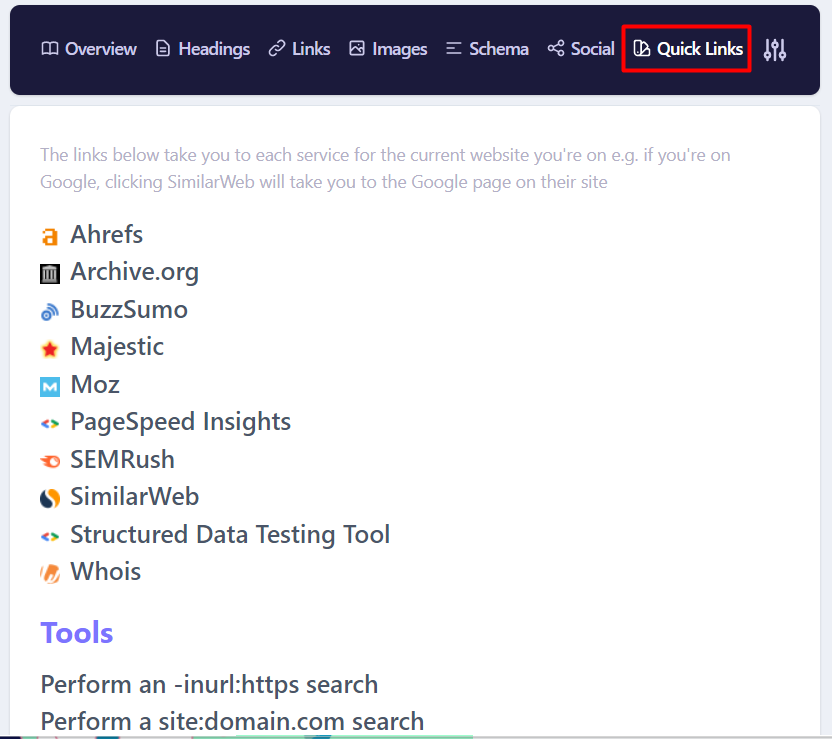Click the PageSpeed Insights arrows icon
Image resolution: width=832 pixels, height=739 pixels.
coord(50,424)
